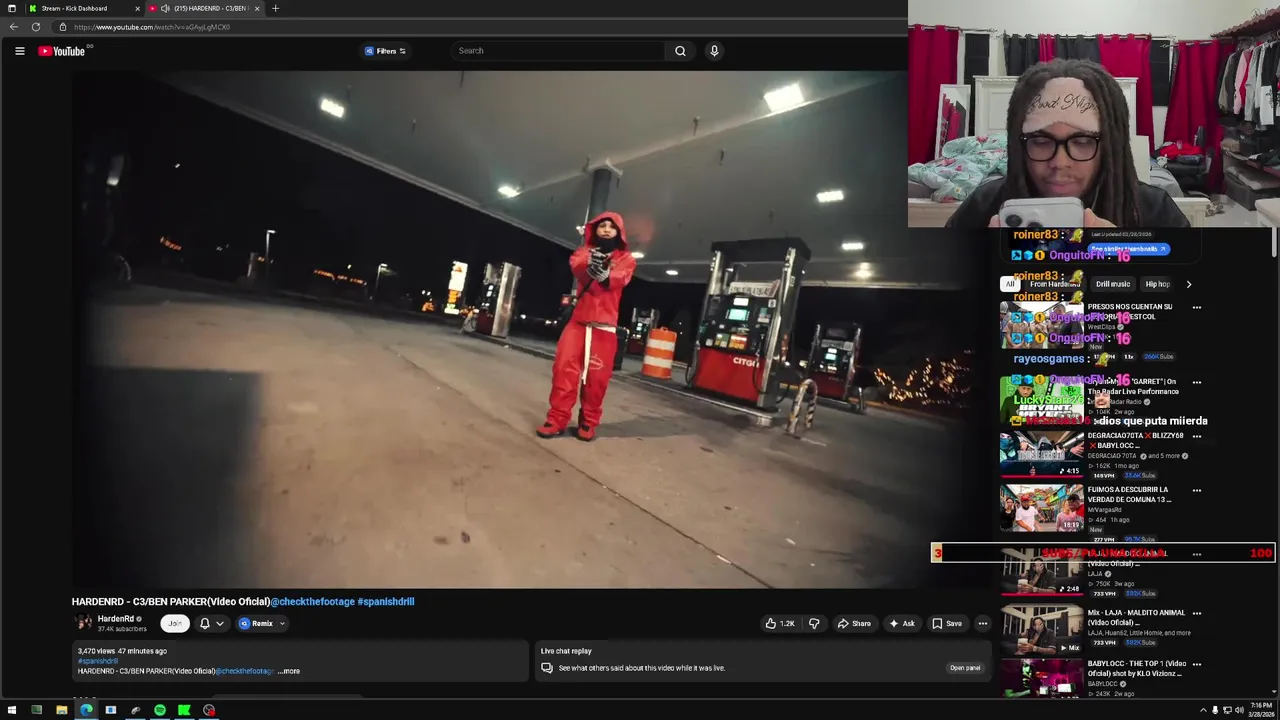This screenshot has width=1280, height=720.
Task: Open Spotify from the taskbar
Action: point(160,710)
